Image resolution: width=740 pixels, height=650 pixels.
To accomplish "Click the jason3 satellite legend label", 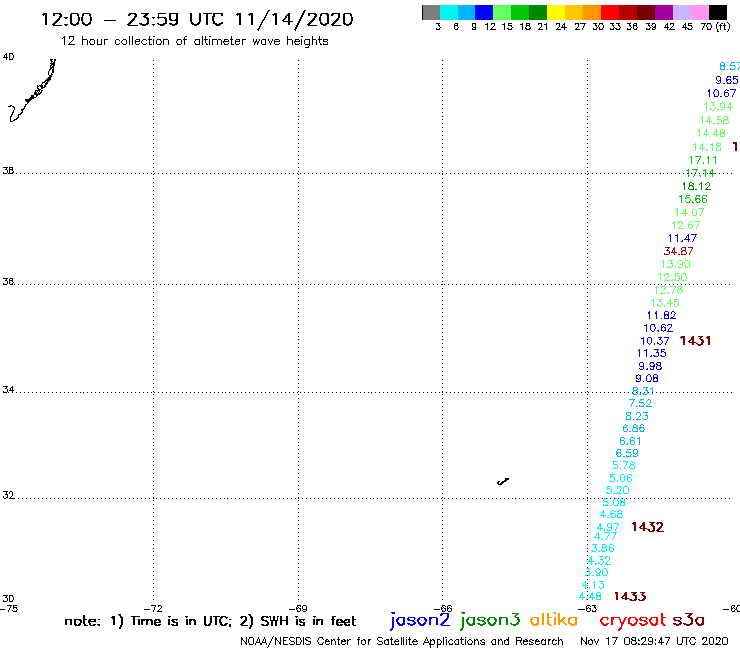I will tap(490, 620).
